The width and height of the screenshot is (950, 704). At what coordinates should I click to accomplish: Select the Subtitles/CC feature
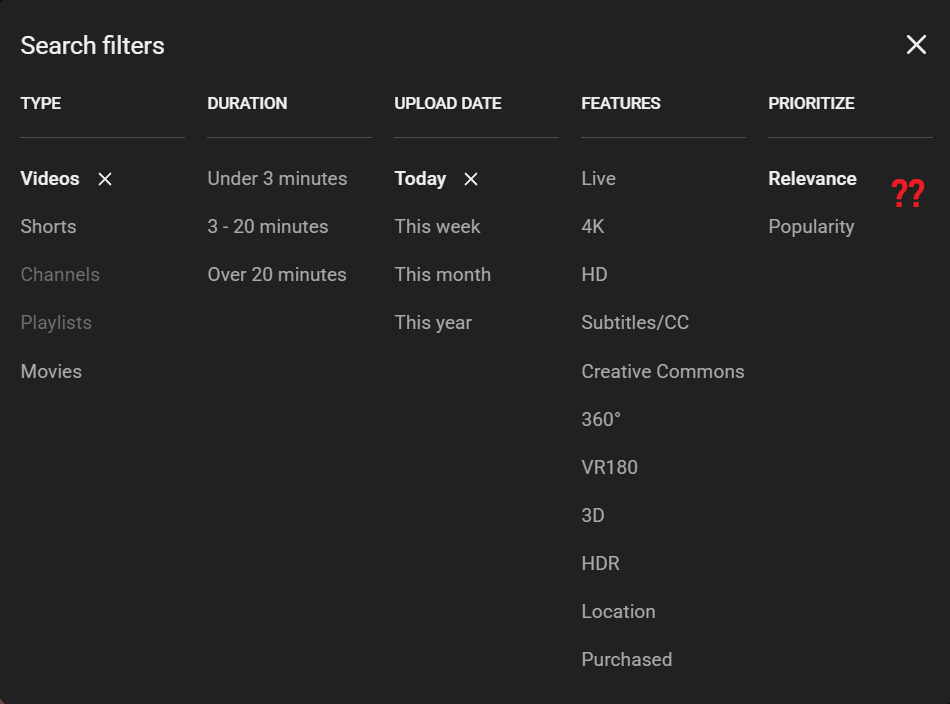pos(634,323)
